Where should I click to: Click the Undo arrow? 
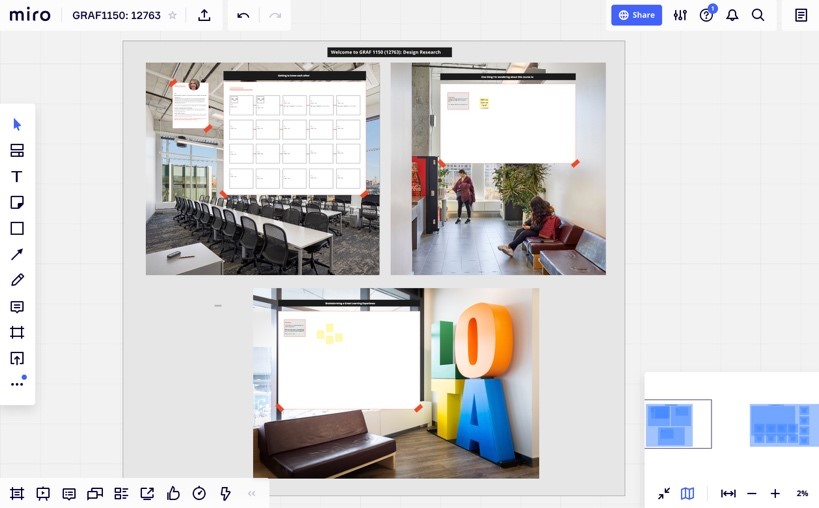tap(243, 15)
